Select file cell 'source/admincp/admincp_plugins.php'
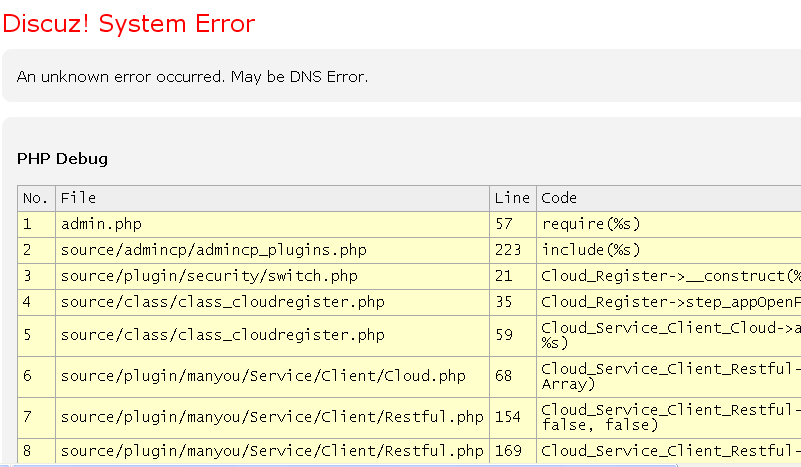The image size is (801, 467). 272,250
